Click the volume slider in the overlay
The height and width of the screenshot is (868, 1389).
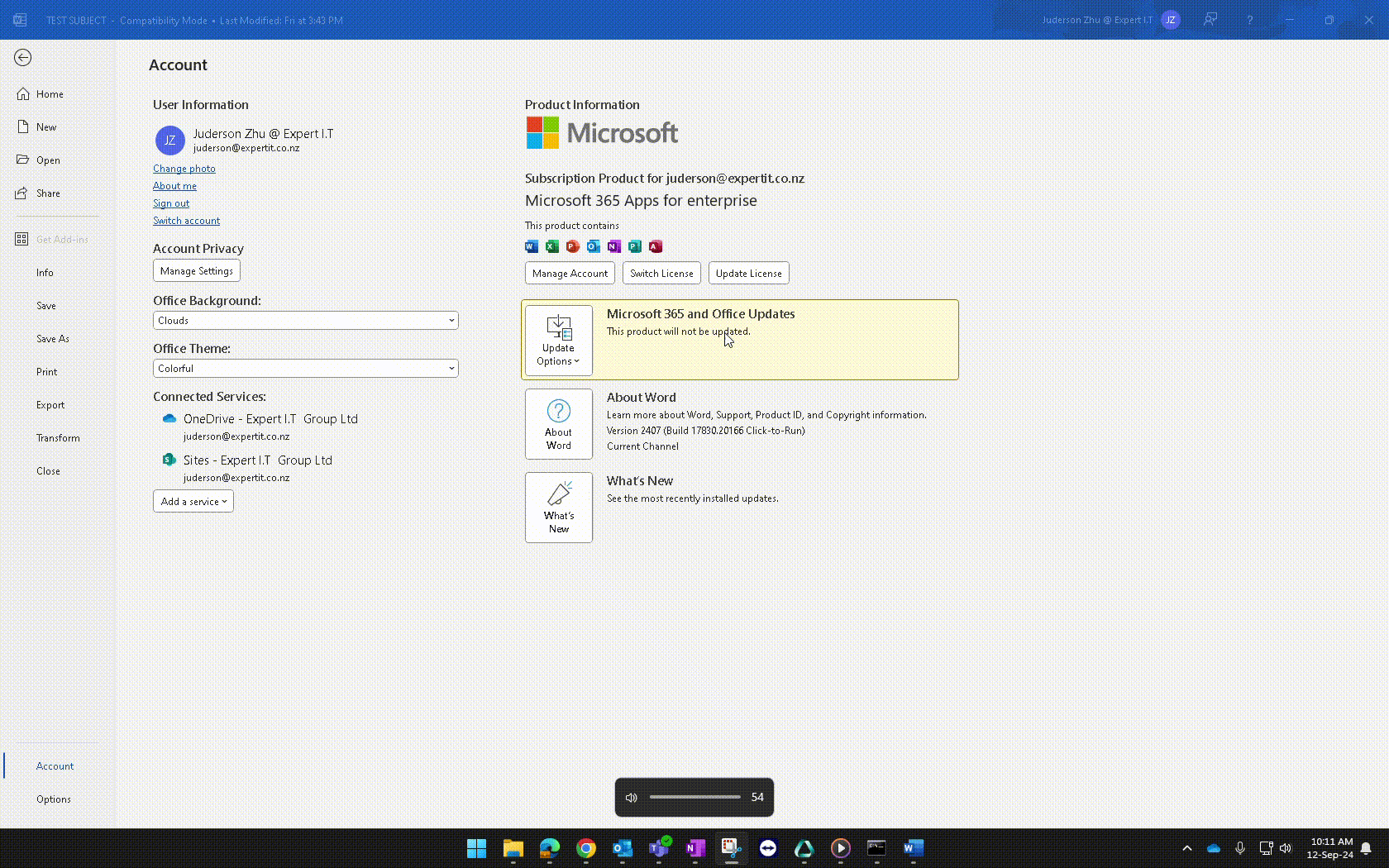695,798
